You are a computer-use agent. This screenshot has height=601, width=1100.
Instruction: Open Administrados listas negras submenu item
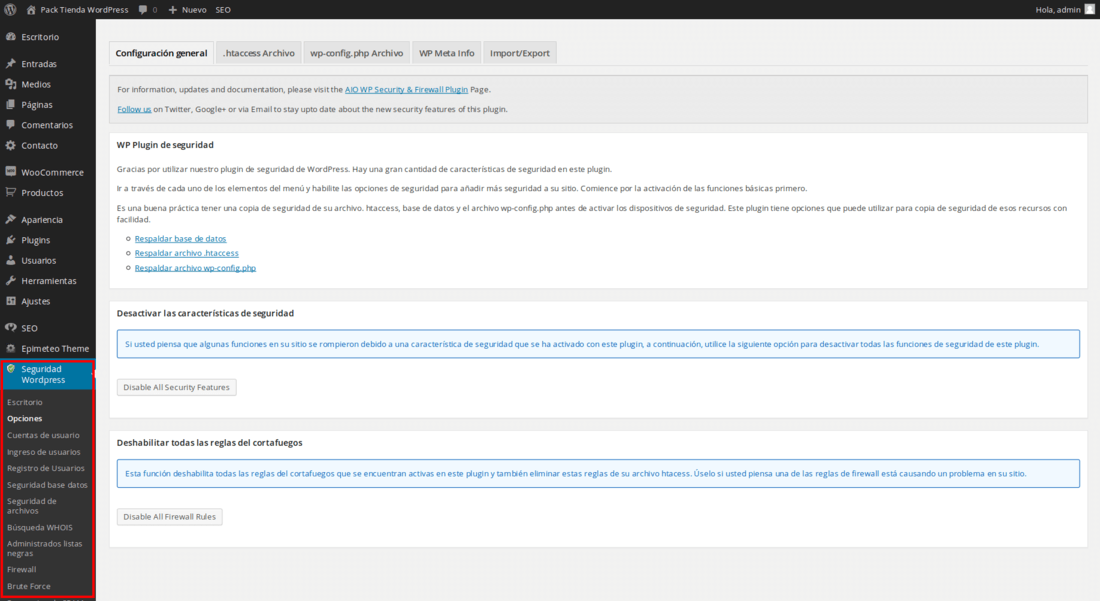point(44,548)
